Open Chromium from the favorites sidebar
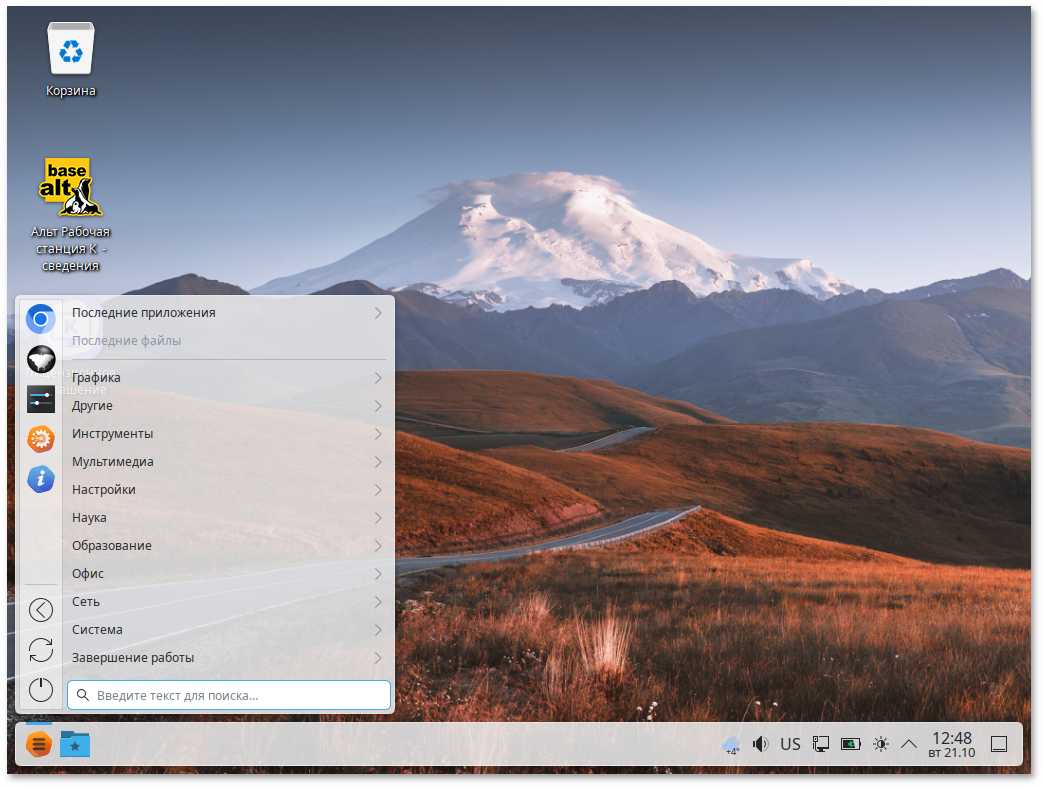1044x788 pixels. pyautogui.click(x=41, y=319)
